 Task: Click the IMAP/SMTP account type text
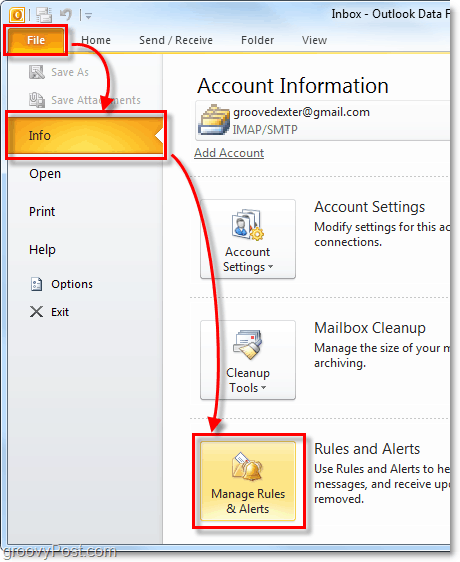click(265, 129)
